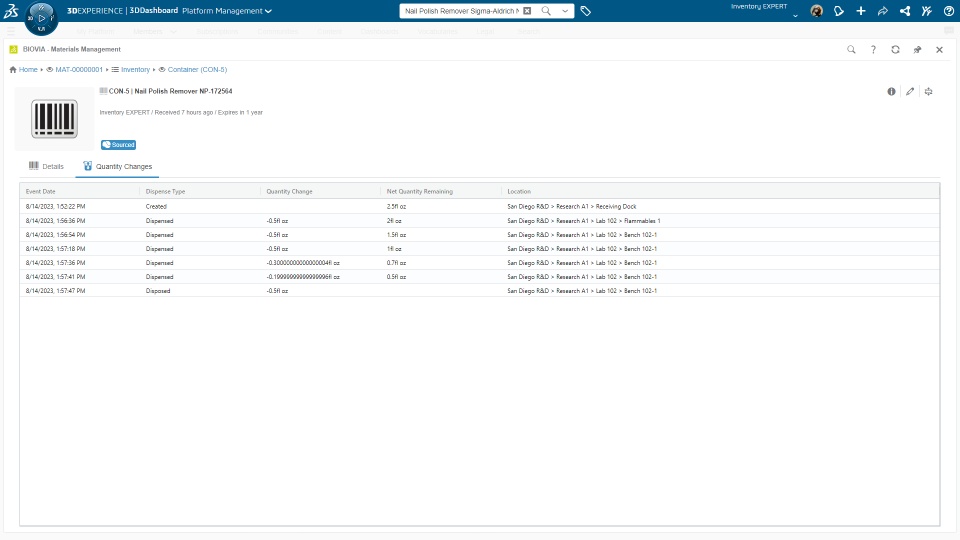960x540 pixels.
Task: Click container title CON-5 Nail Polish Remover
Action: [x=170, y=91]
